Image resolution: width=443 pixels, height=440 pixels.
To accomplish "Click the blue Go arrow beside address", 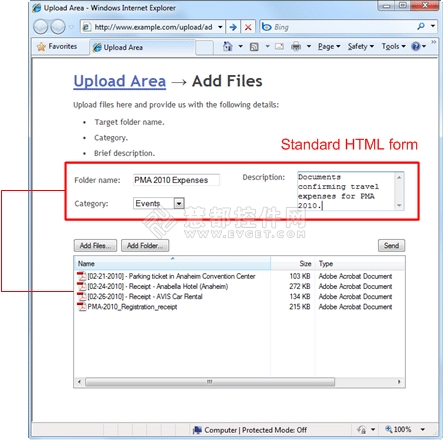I will pyautogui.click(x=233, y=27).
